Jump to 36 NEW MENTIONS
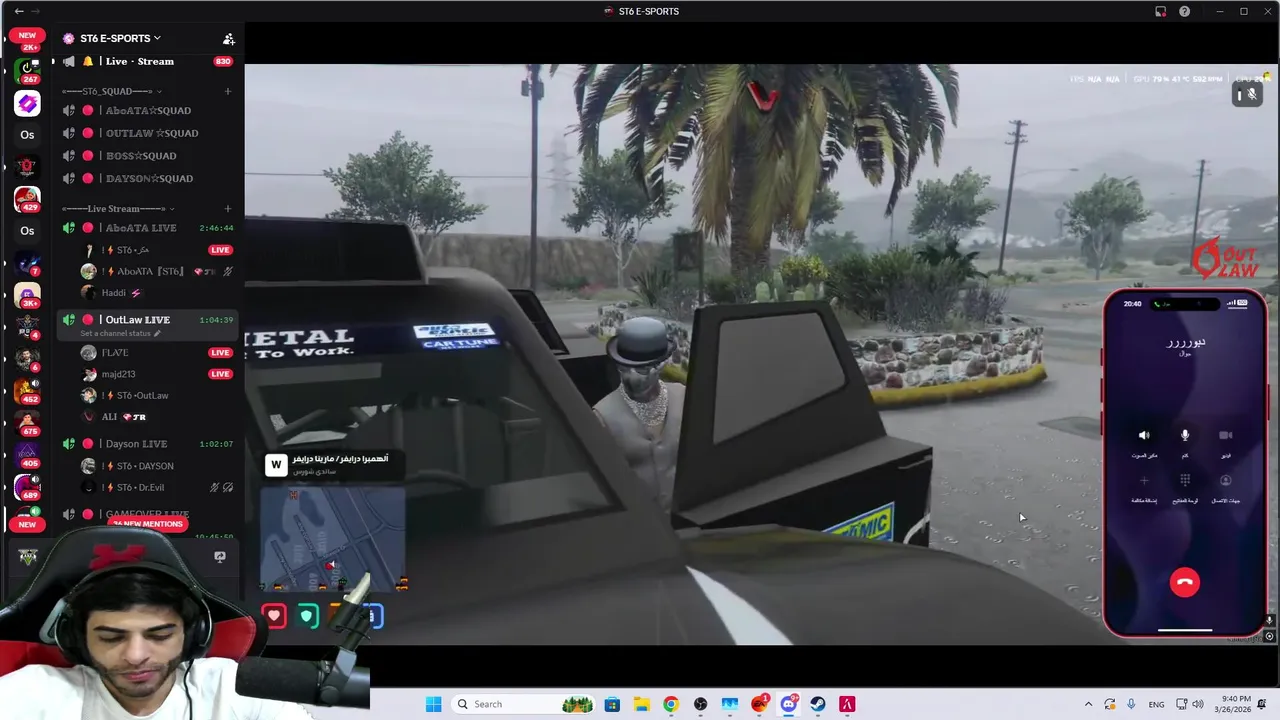 click(x=147, y=524)
